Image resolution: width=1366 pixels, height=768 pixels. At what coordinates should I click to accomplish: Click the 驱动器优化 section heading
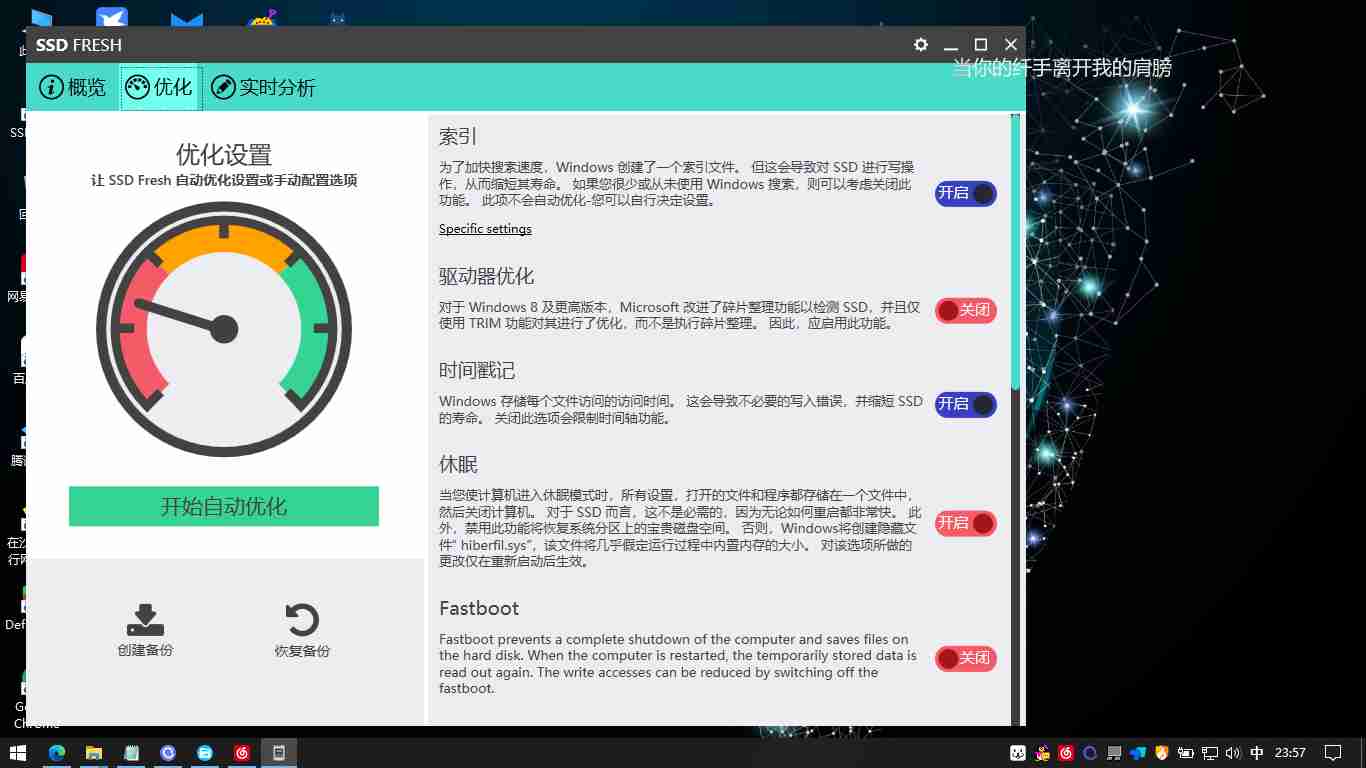coord(487,276)
